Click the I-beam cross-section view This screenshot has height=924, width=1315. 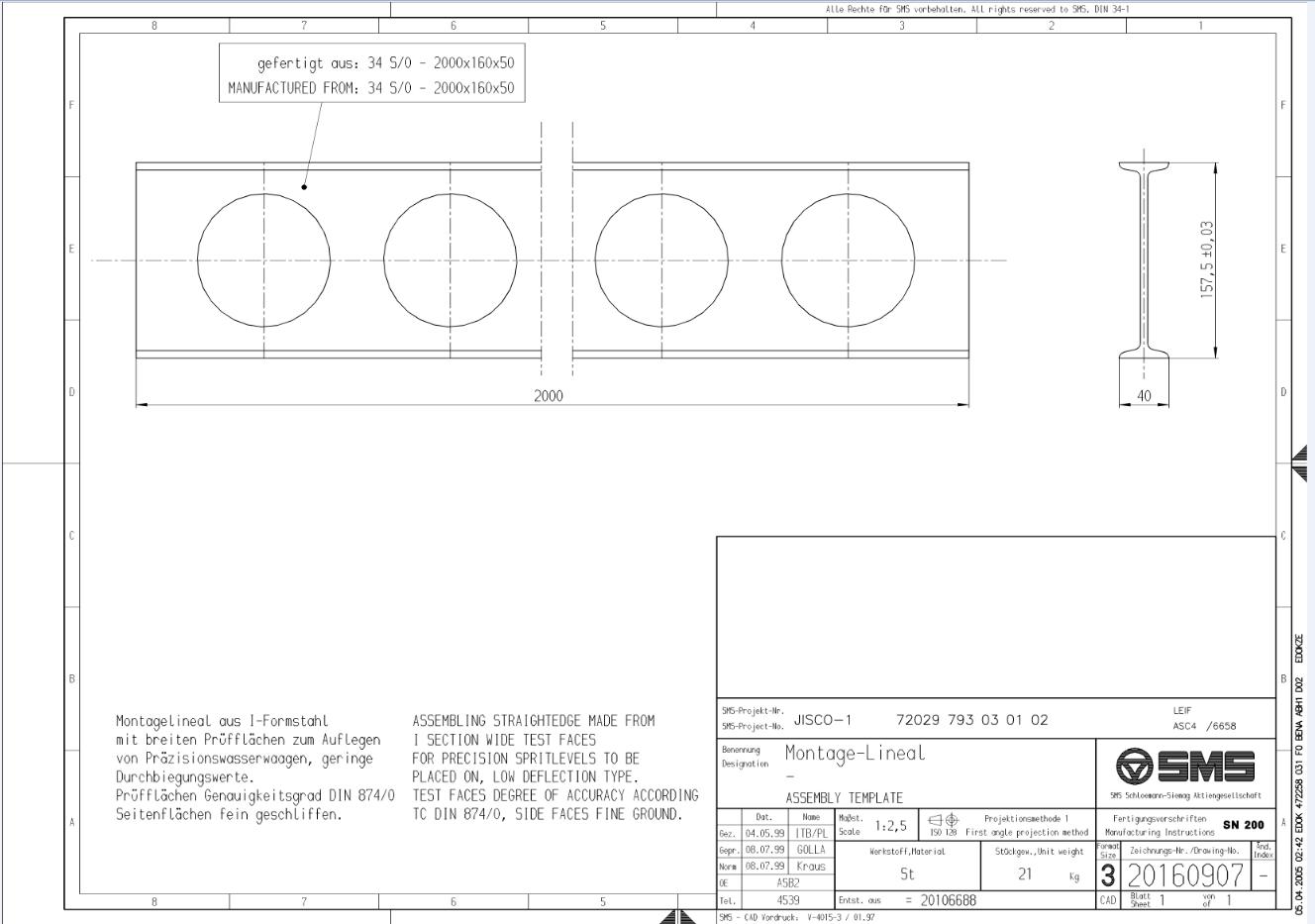(1144, 260)
